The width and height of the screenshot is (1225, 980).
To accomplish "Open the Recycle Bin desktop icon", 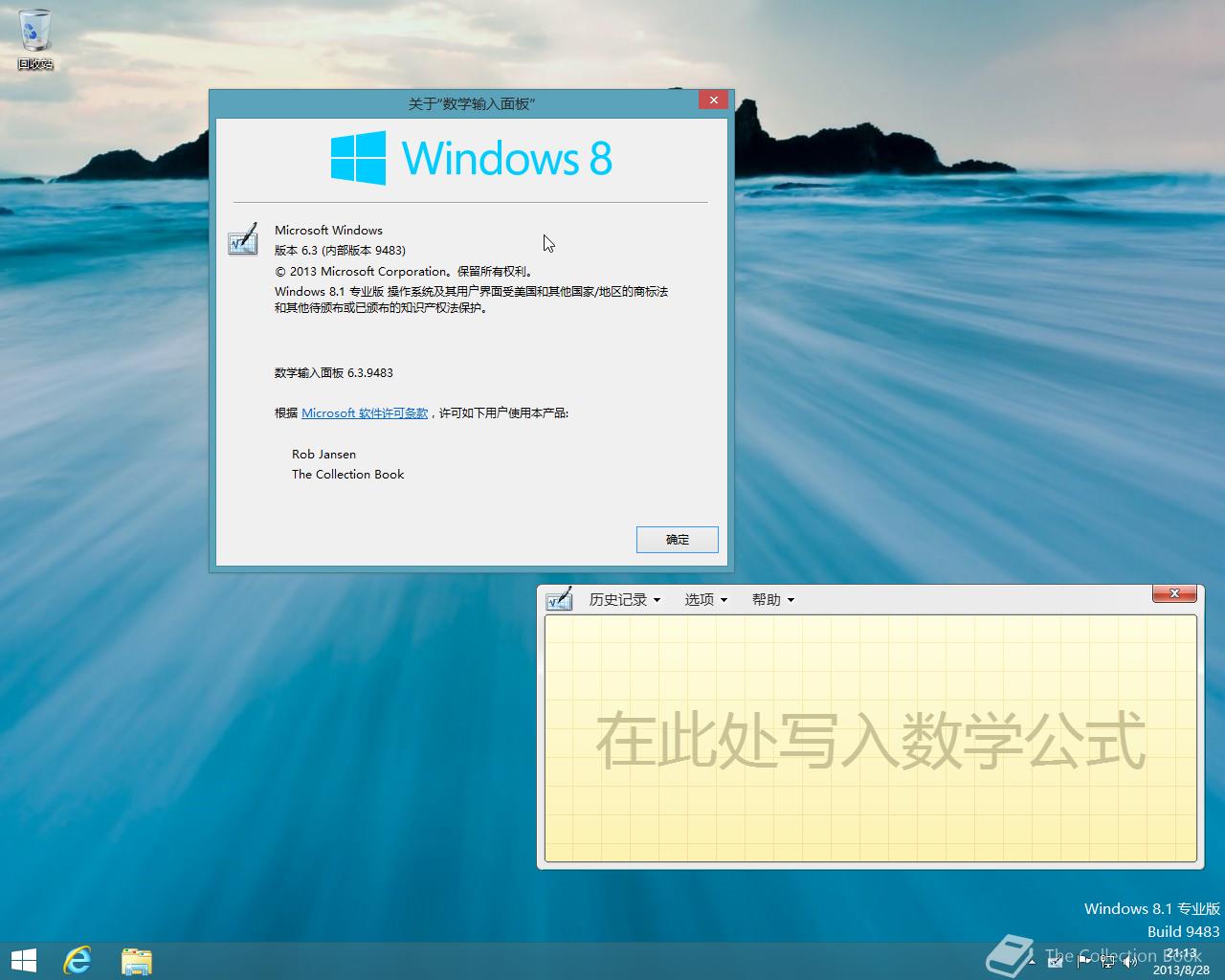I will 35,39.
